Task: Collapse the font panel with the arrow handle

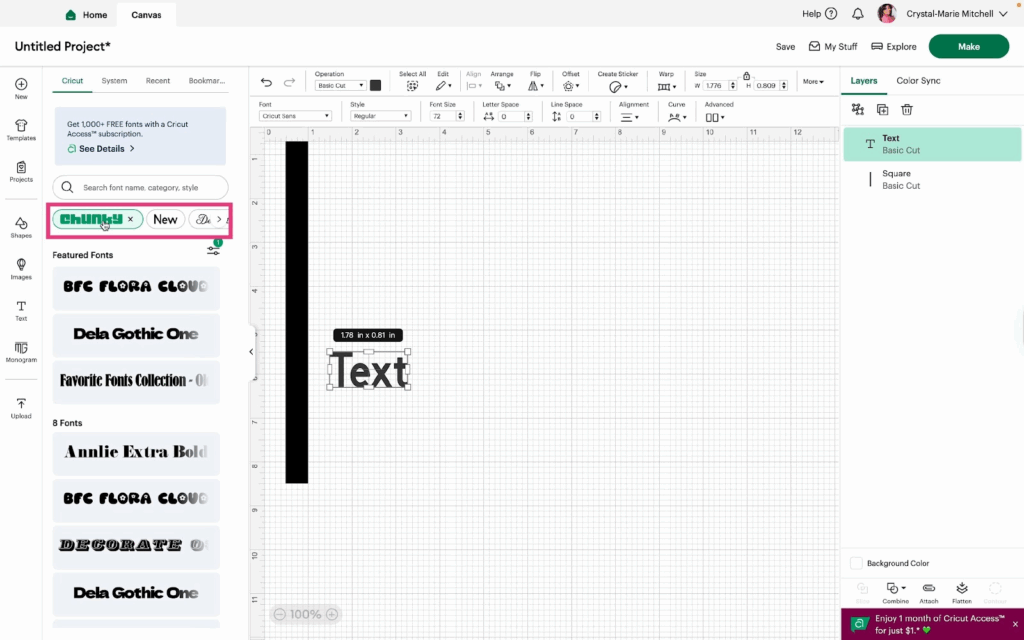Action: 251,351
